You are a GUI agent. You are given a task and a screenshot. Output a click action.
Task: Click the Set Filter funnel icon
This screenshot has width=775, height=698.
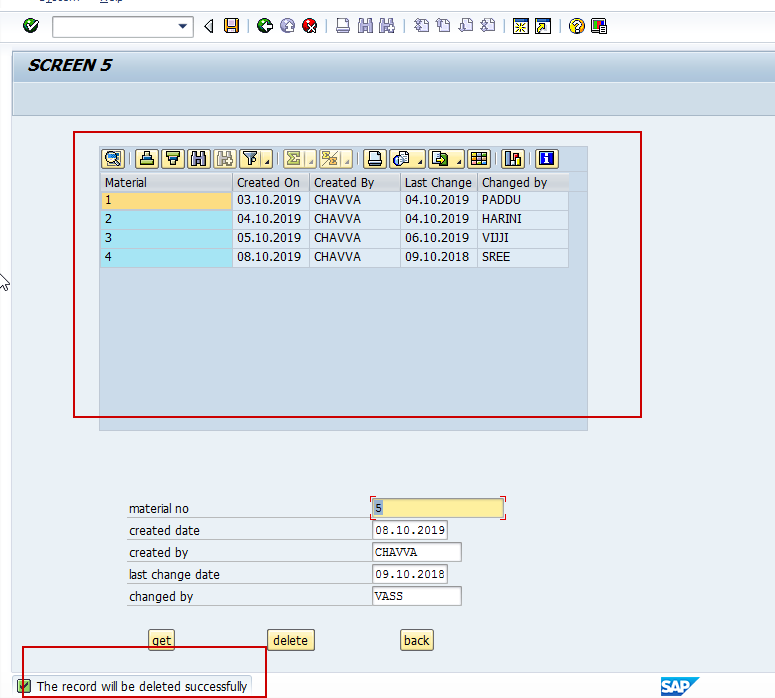click(251, 159)
